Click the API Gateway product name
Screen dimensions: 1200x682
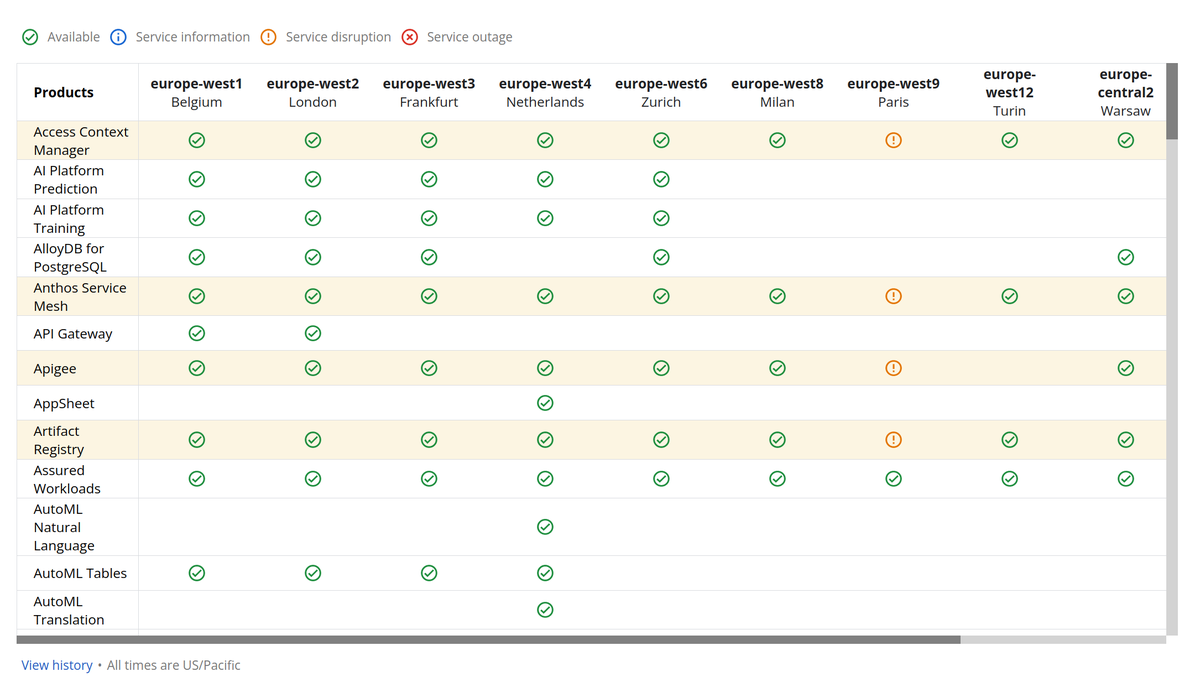pyautogui.click(x=73, y=334)
